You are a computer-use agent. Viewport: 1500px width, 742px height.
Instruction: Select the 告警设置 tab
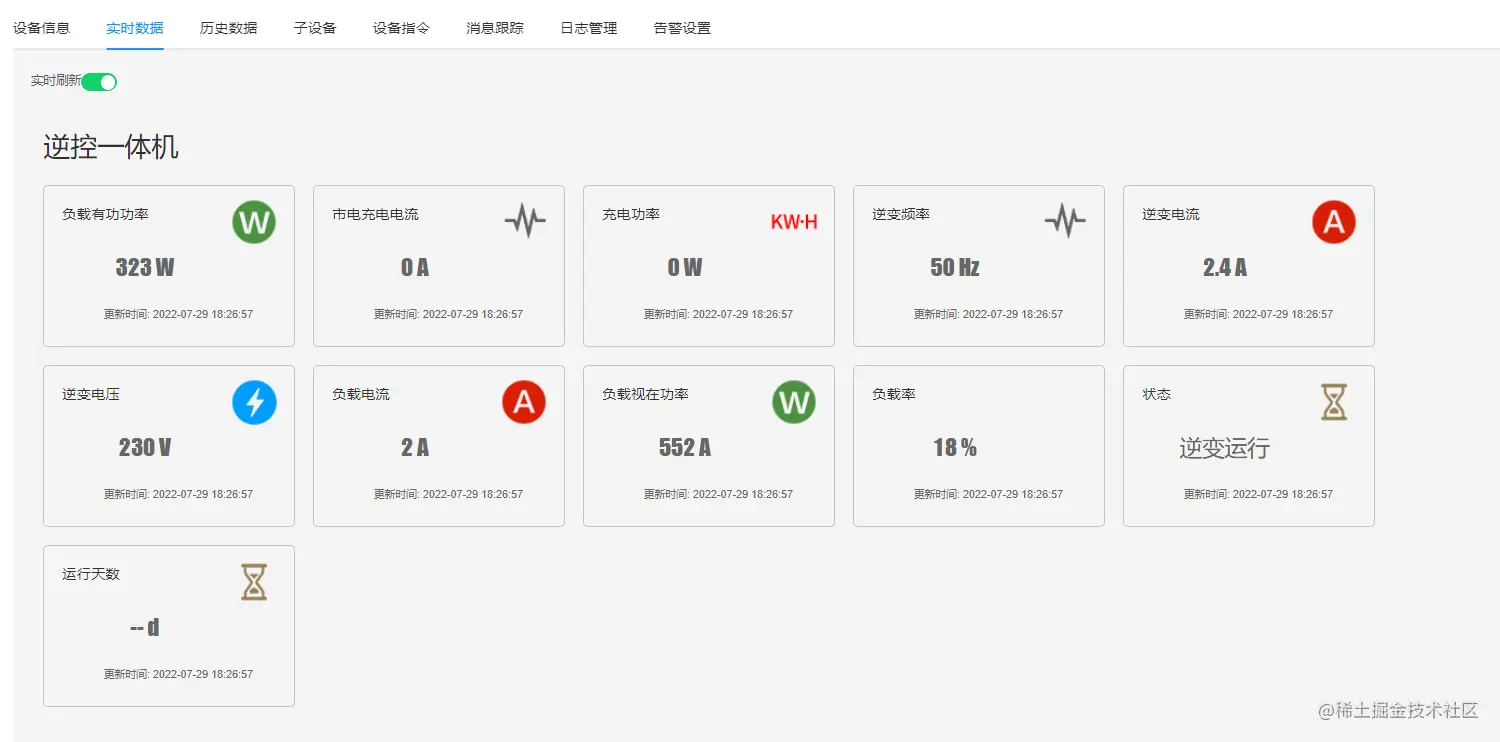[682, 28]
